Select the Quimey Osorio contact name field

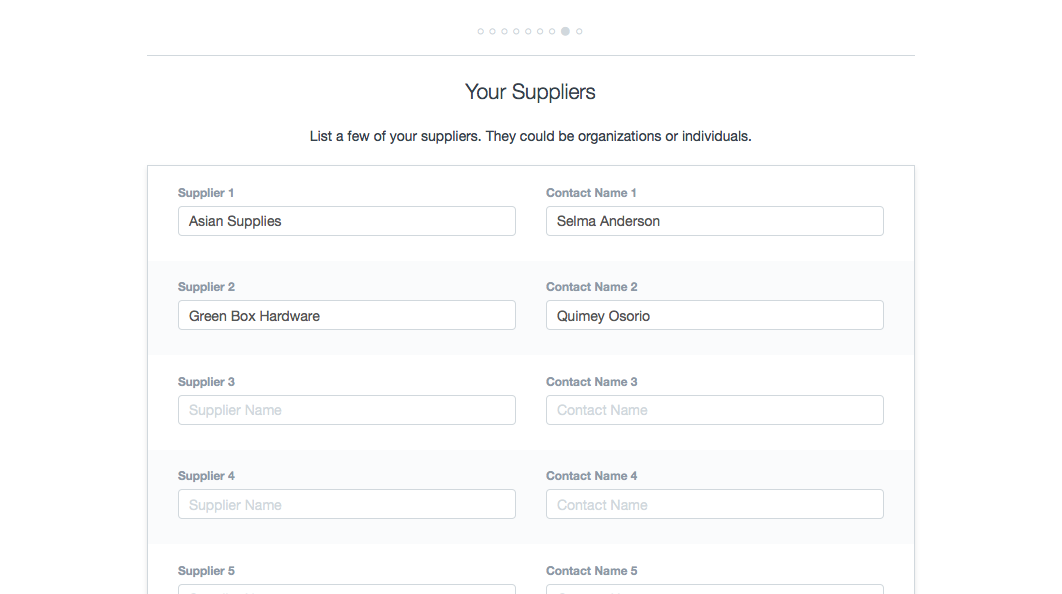pos(714,316)
